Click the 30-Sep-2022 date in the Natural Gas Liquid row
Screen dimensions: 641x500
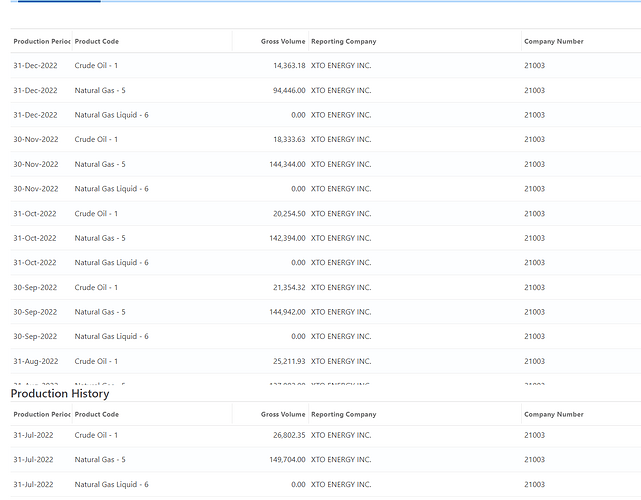(35, 336)
